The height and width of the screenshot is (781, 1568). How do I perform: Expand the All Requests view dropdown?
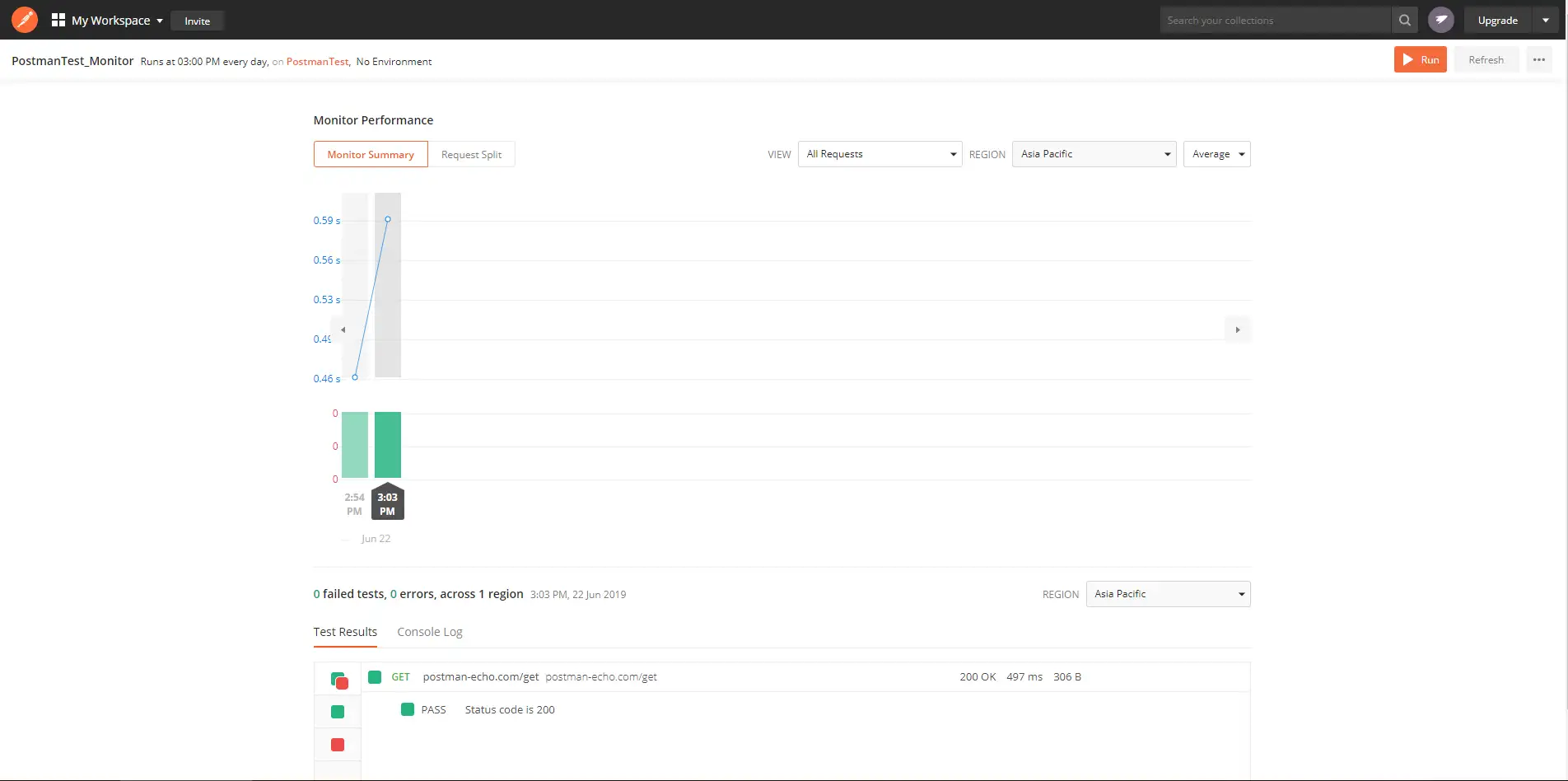tap(880, 154)
